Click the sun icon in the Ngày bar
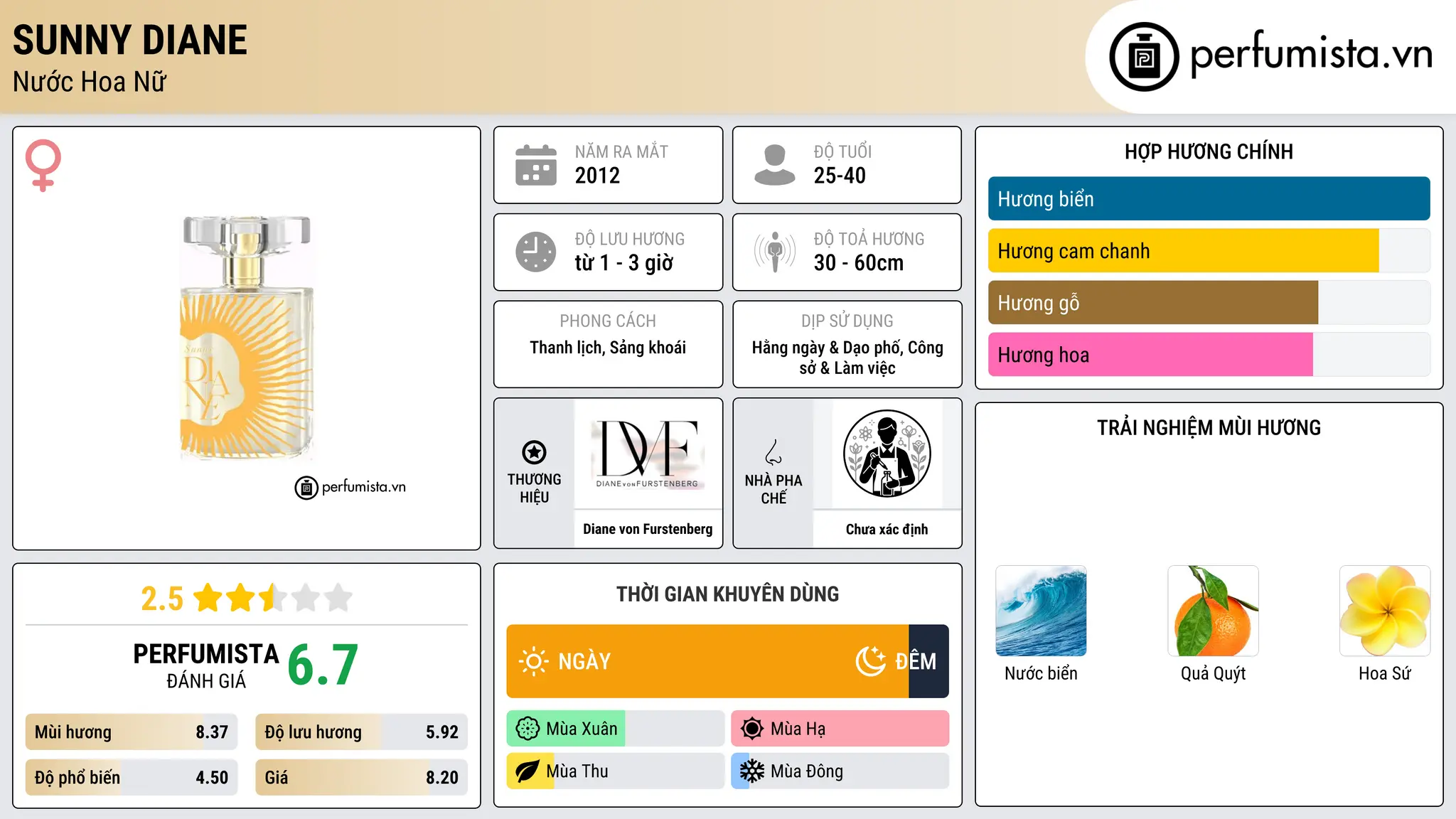The image size is (1456, 819). click(533, 661)
